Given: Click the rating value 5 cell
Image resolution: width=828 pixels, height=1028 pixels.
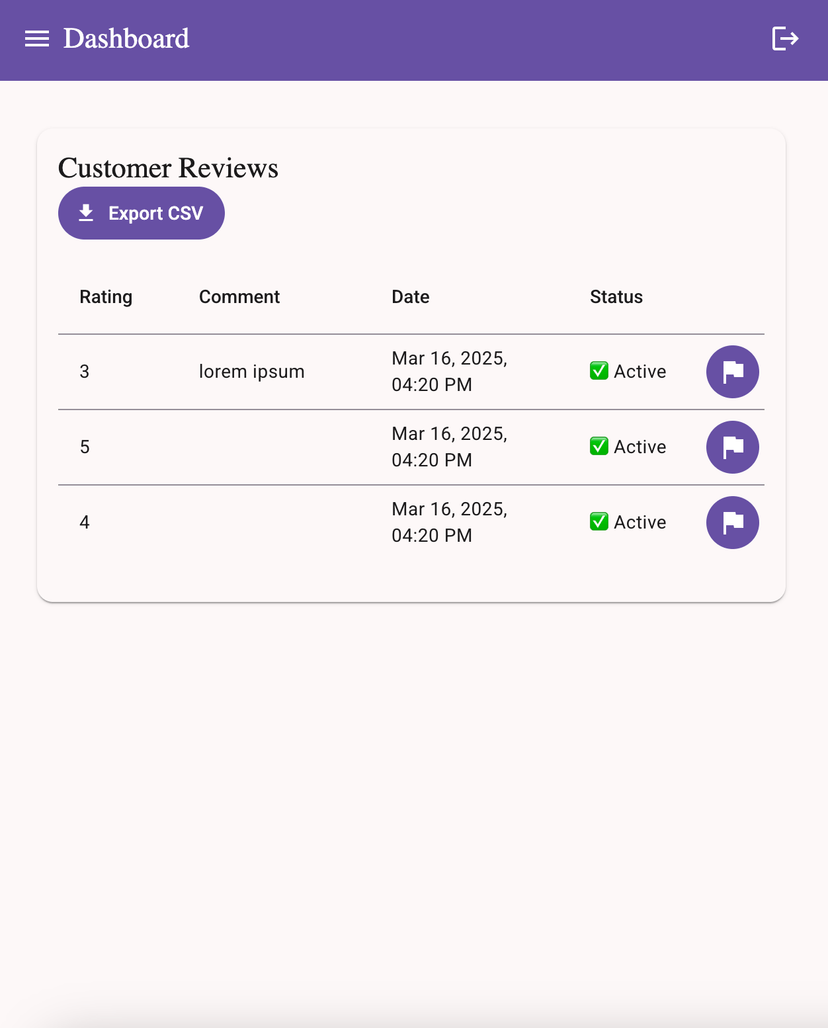Looking at the screenshot, I should pos(85,447).
